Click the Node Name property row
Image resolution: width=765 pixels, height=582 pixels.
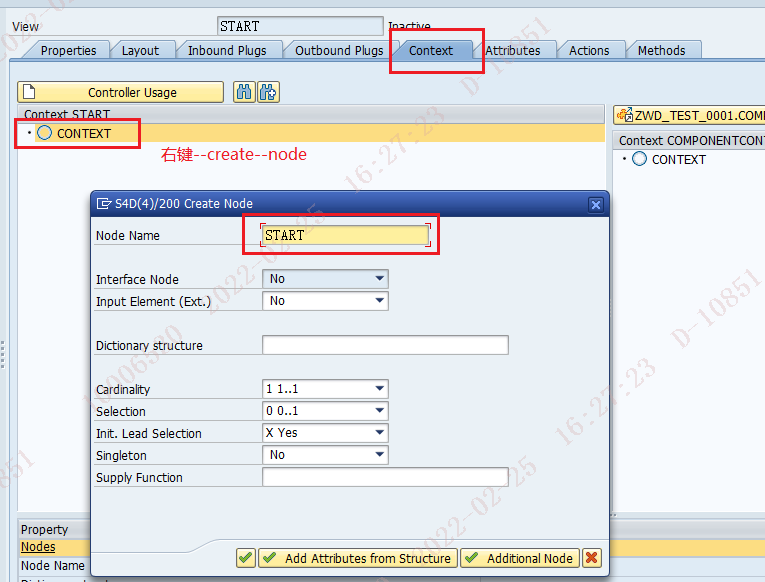[x=54, y=565]
